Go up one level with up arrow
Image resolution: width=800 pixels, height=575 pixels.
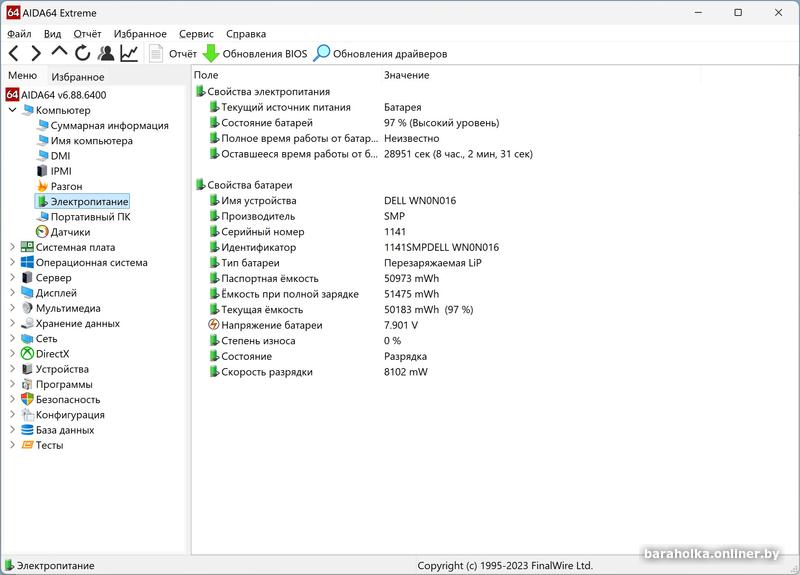pyautogui.click(x=59, y=52)
